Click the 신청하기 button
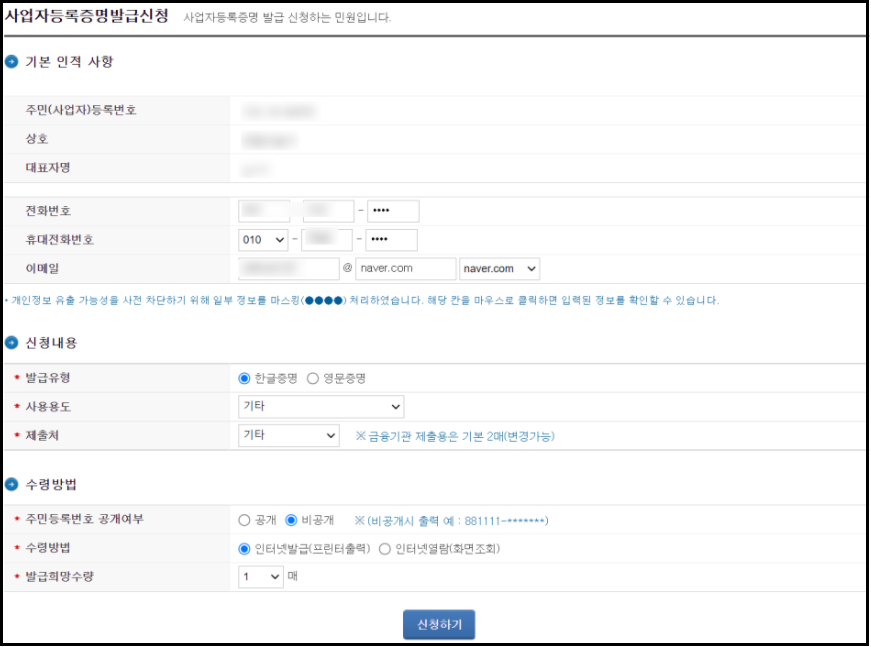871x647 pixels. 439,625
